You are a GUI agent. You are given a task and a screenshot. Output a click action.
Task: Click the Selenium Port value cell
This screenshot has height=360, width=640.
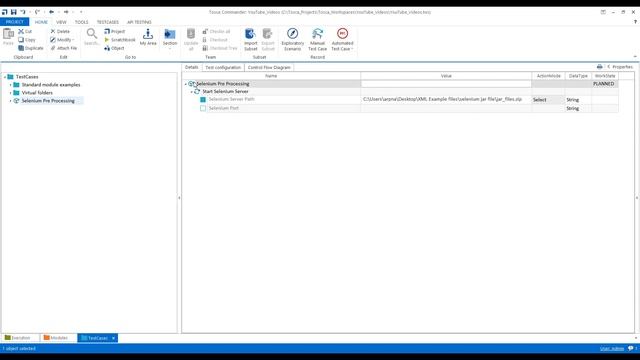click(x=446, y=108)
